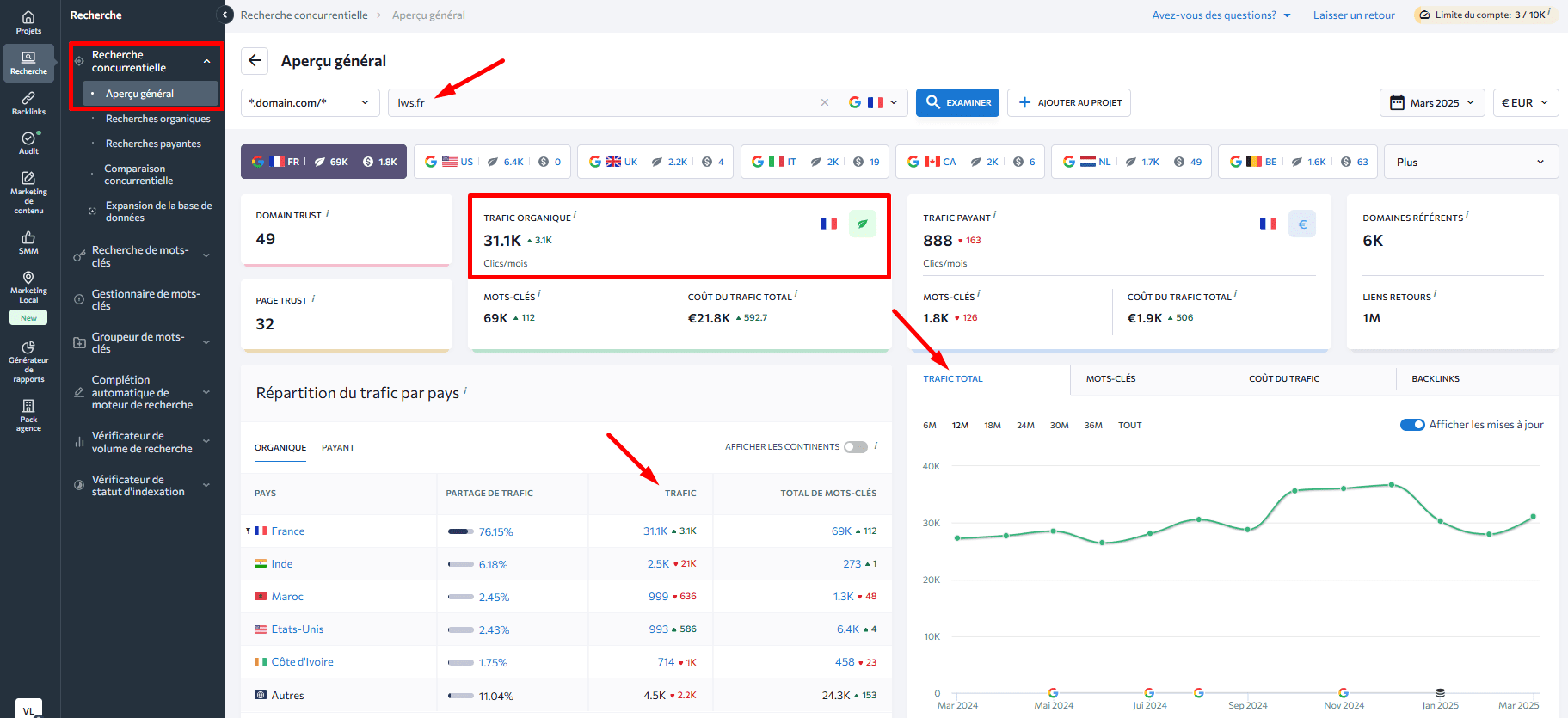
Task: Open Marketing Local section
Action: pos(28,287)
